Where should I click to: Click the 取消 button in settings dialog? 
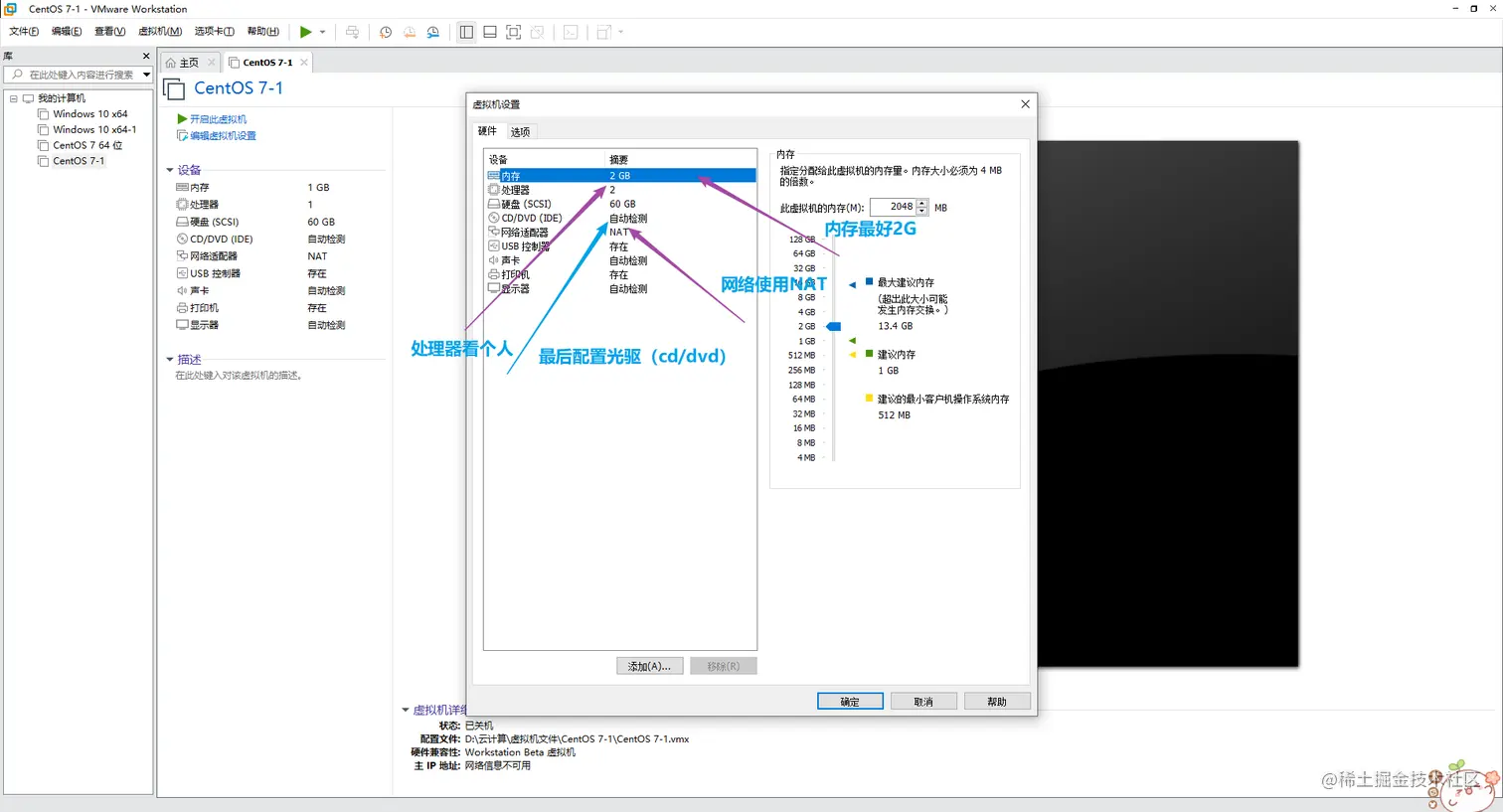[923, 702]
